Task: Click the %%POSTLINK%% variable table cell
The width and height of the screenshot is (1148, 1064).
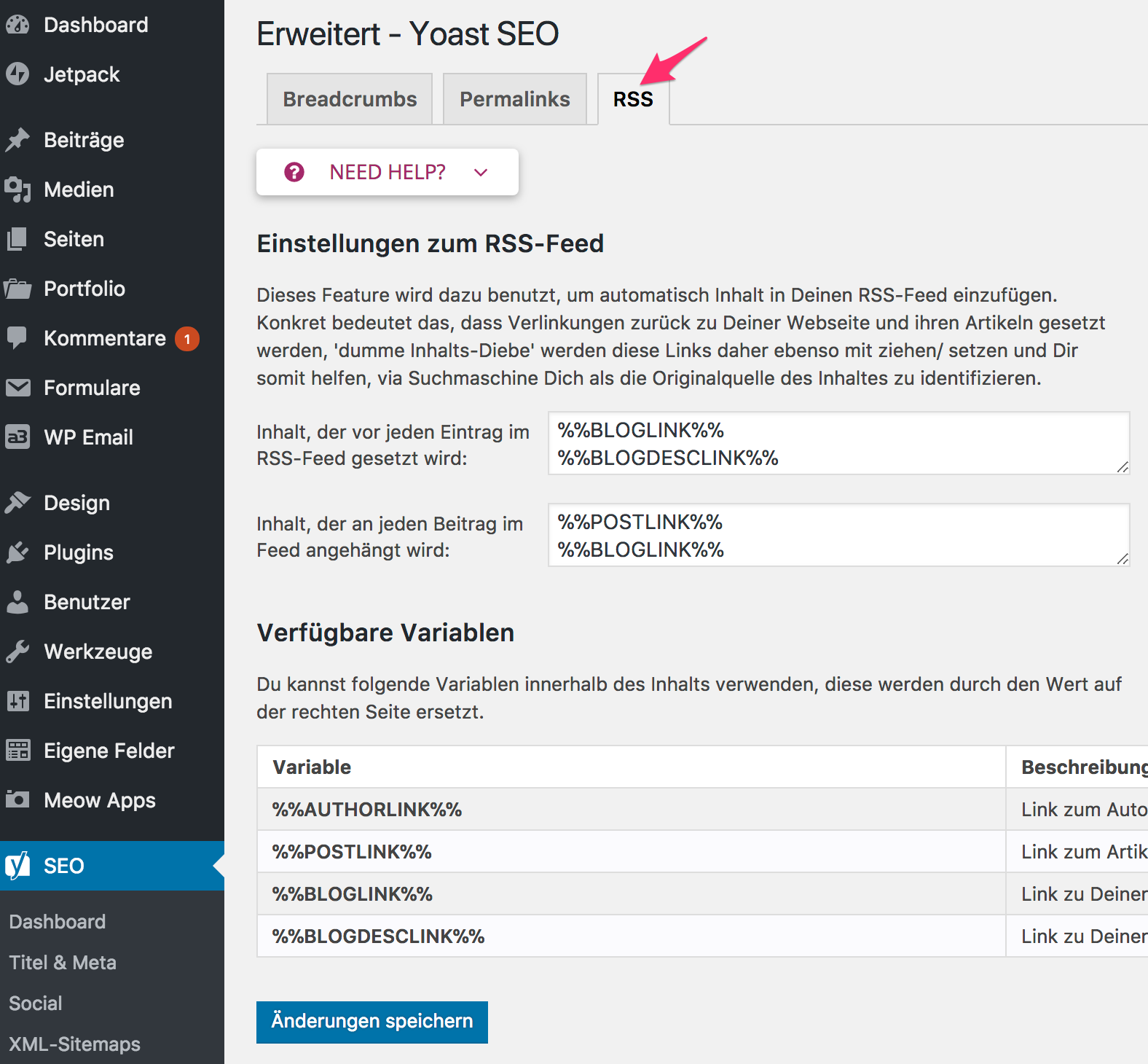Action: 632,852
